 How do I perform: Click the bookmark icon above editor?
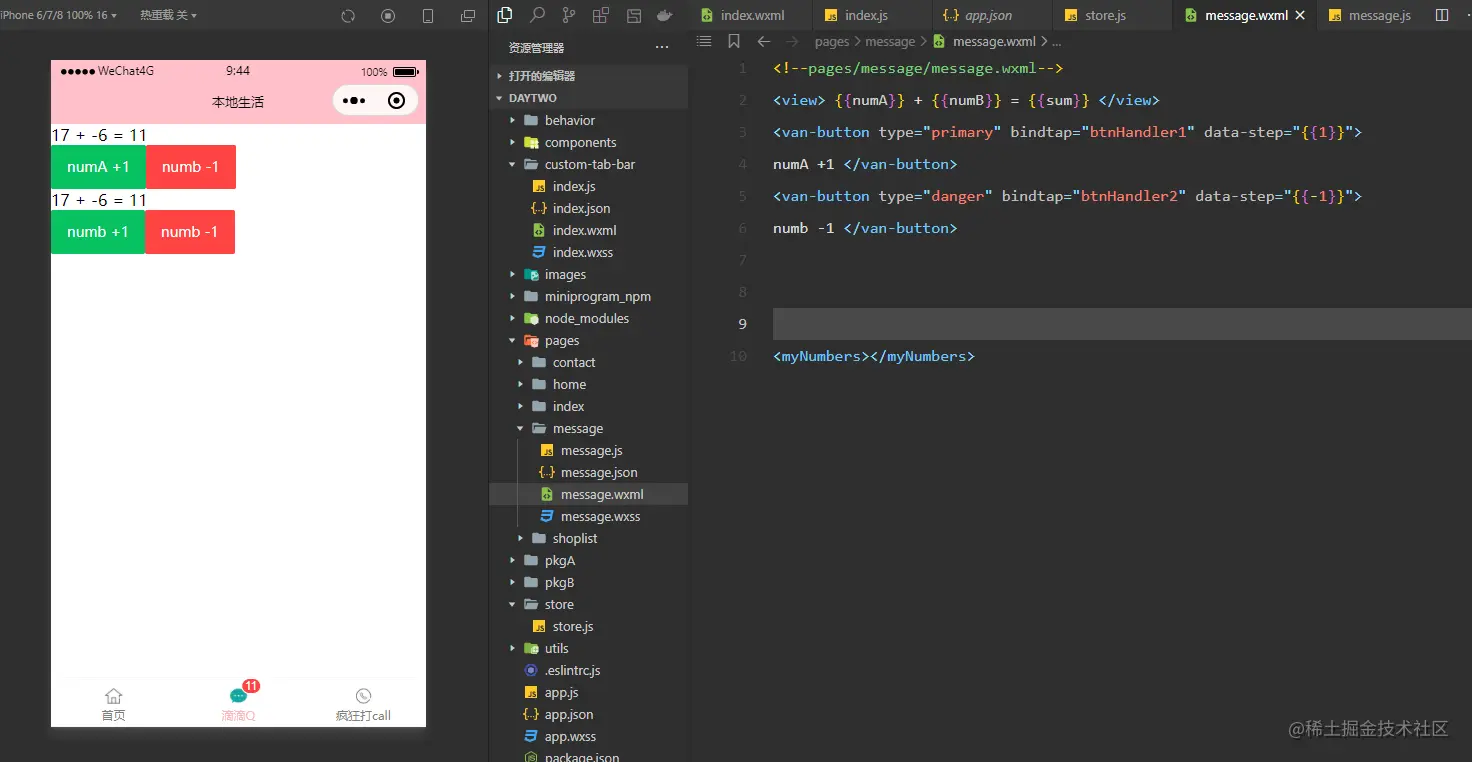click(734, 41)
